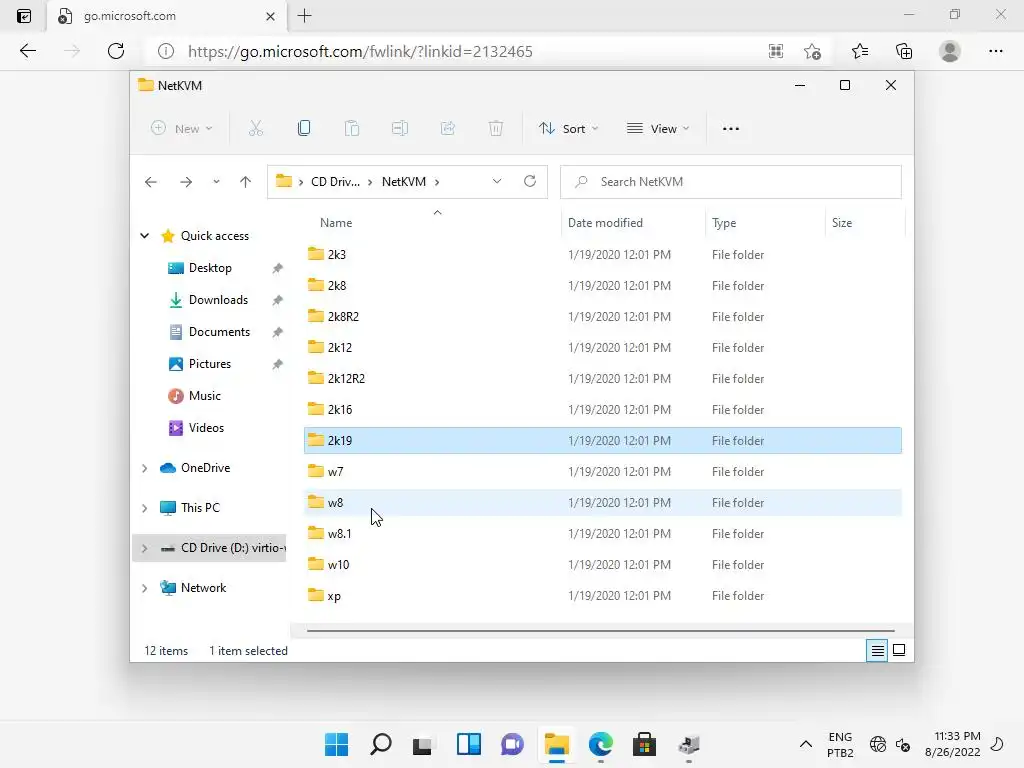Open the Sort dropdown menu
Image resolution: width=1024 pixels, height=768 pixels.
point(568,129)
